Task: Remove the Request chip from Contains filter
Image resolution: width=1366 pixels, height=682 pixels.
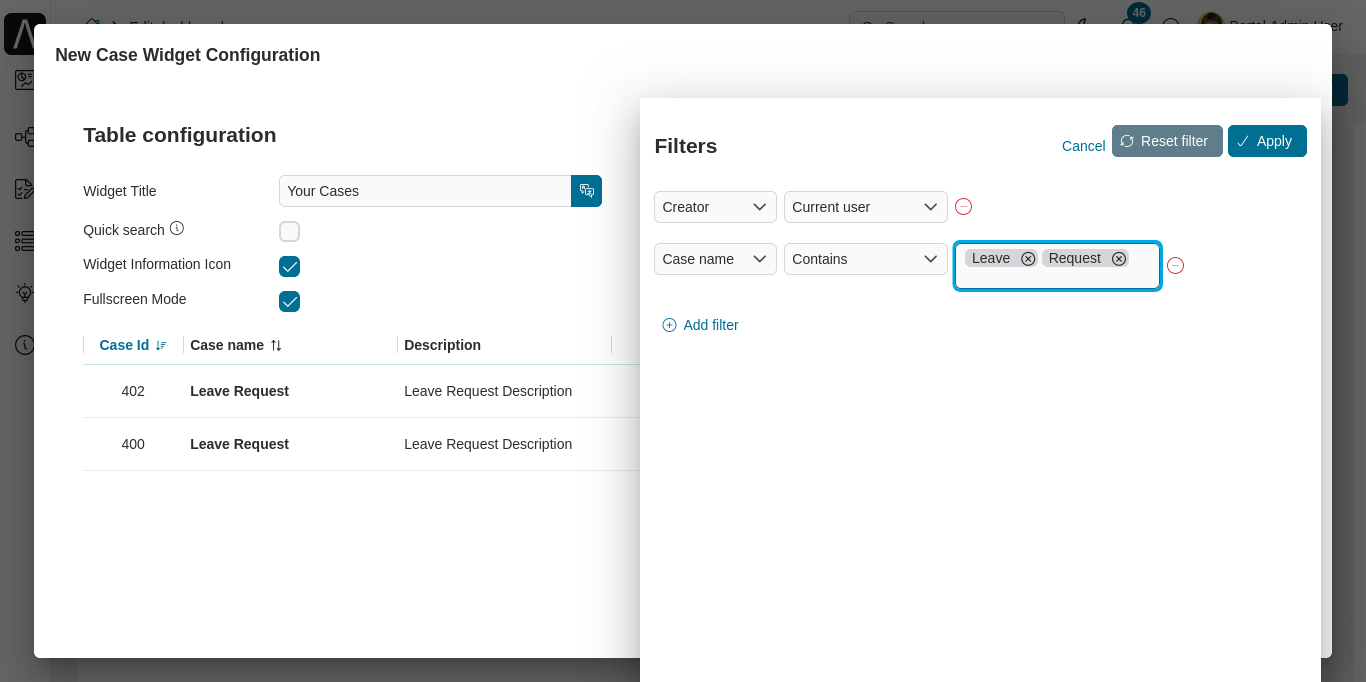Action: click(1119, 258)
